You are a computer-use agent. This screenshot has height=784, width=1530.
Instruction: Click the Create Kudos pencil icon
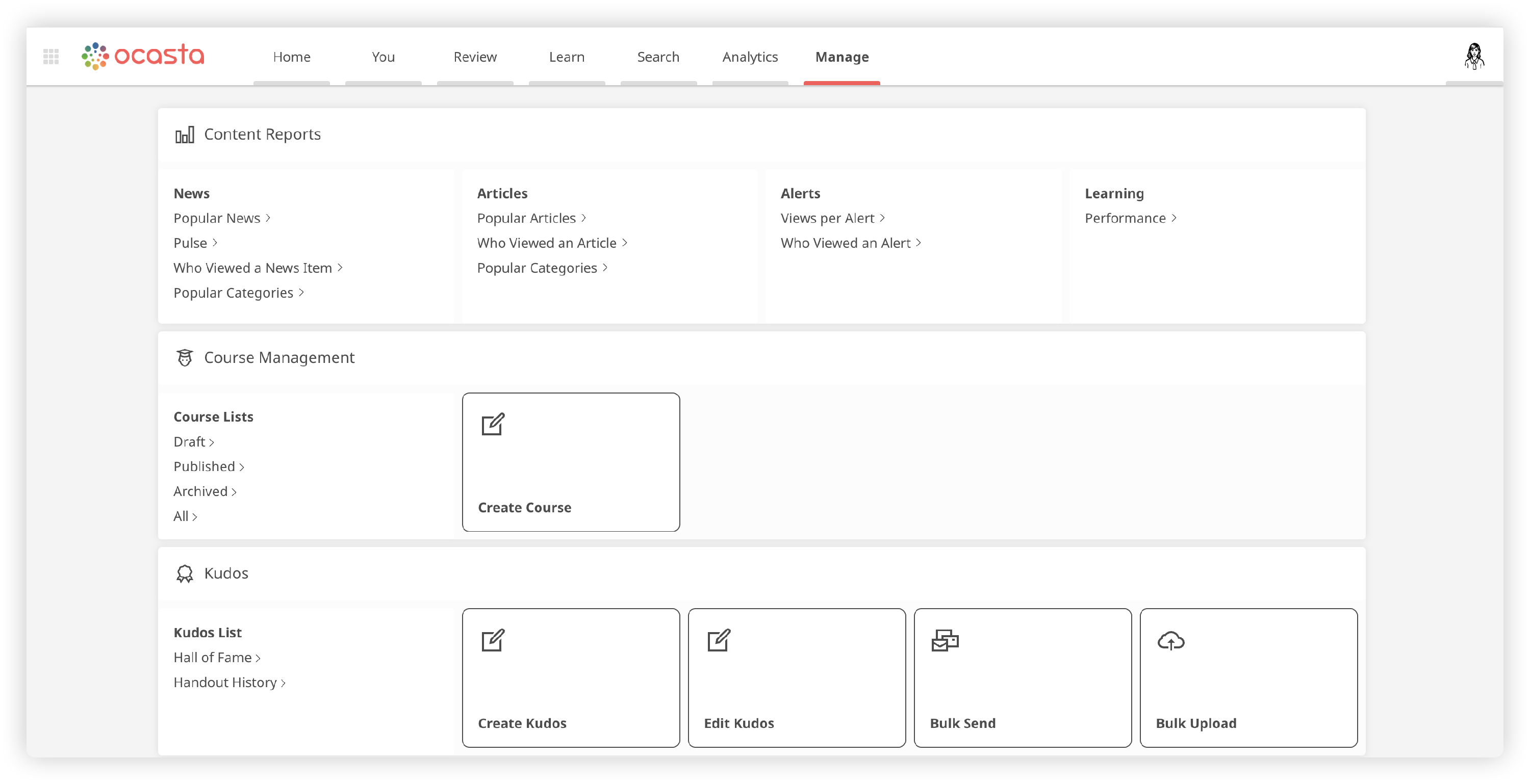tap(493, 640)
